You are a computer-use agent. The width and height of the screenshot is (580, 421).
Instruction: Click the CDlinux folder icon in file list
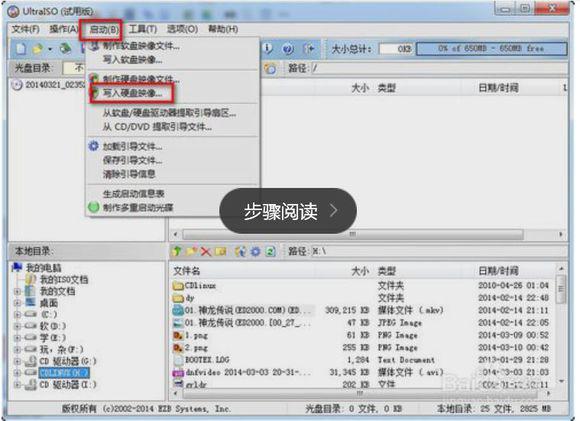[x=178, y=286]
